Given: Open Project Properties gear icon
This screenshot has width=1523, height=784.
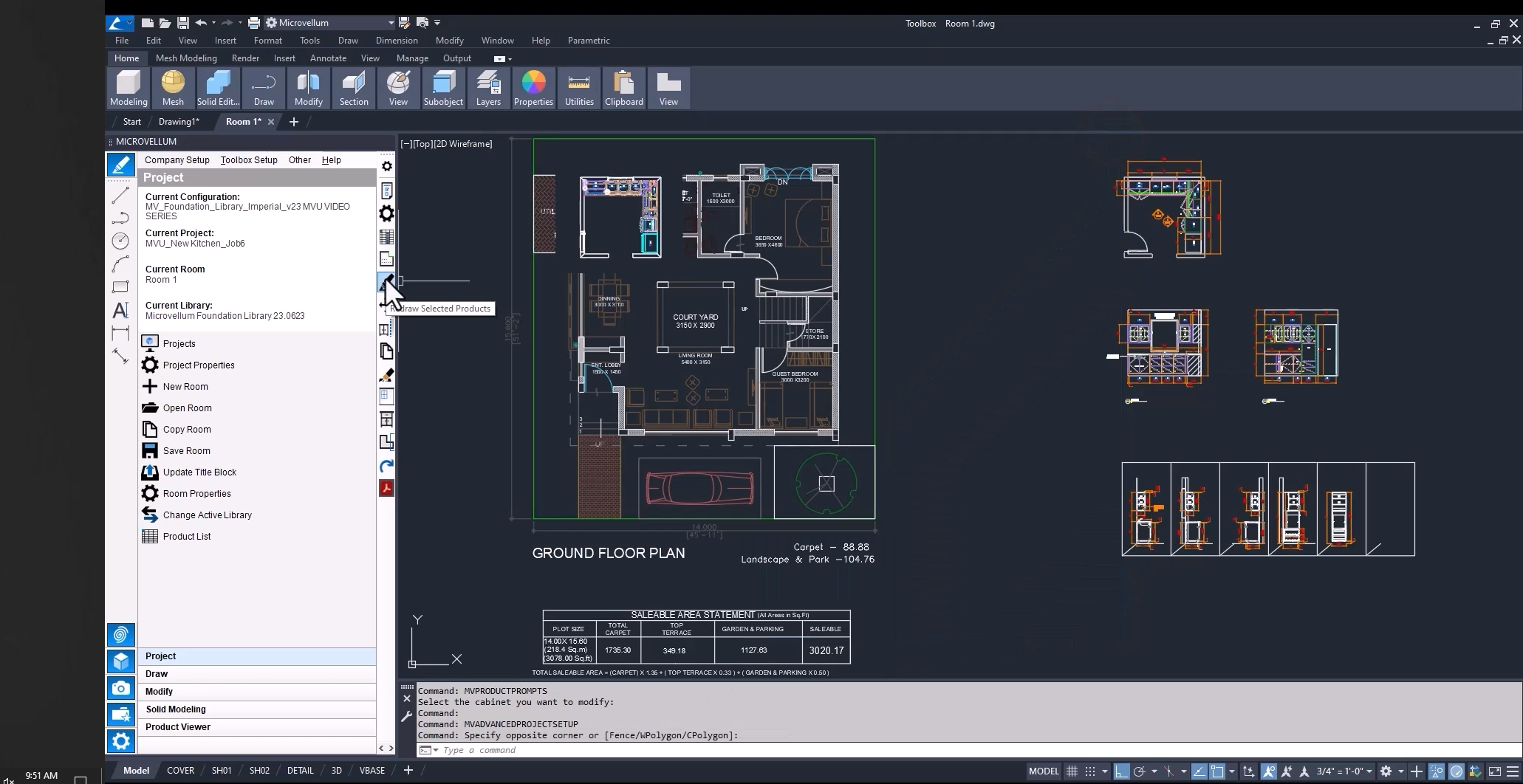Looking at the screenshot, I should click(x=150, y=365).
